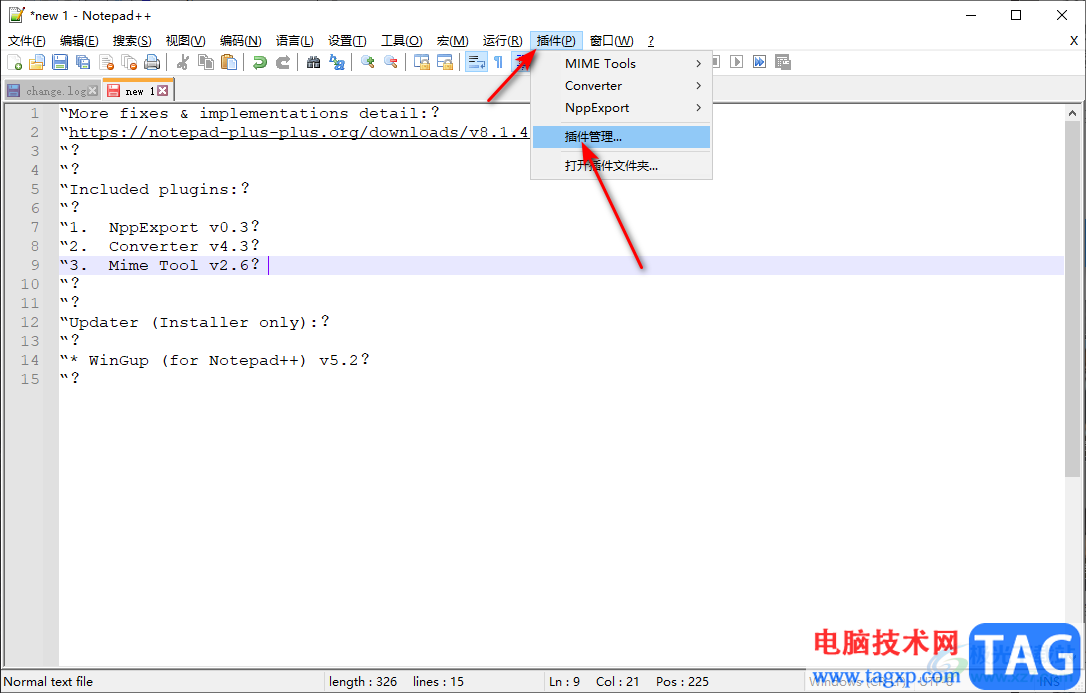The image size is (1086, 693).
Task: Click the 'WinGup (for Notepad++) v5.2' line
Action: click(x=215, y=360)
